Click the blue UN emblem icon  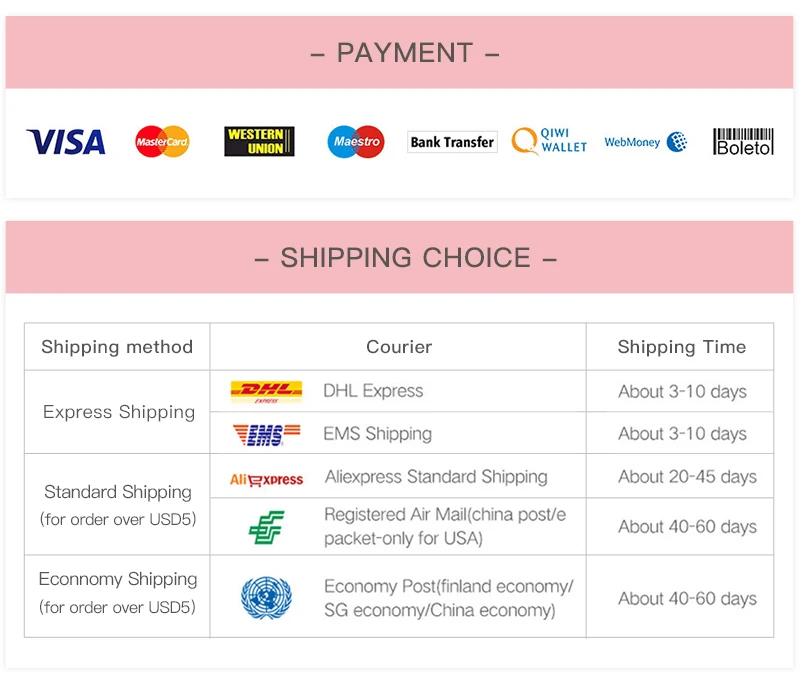266,597
